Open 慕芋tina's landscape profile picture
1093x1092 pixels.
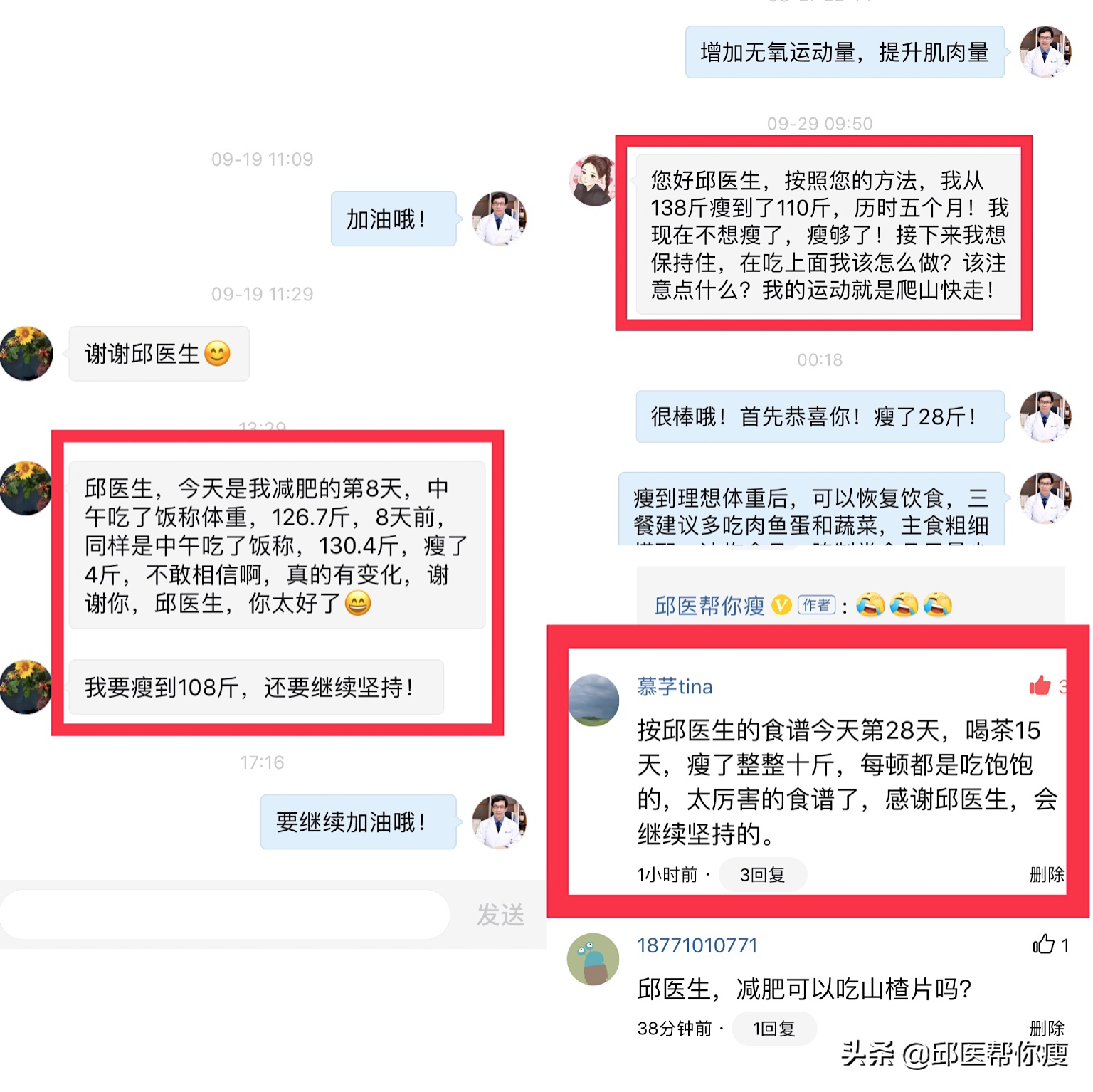[x=593, y=700]
